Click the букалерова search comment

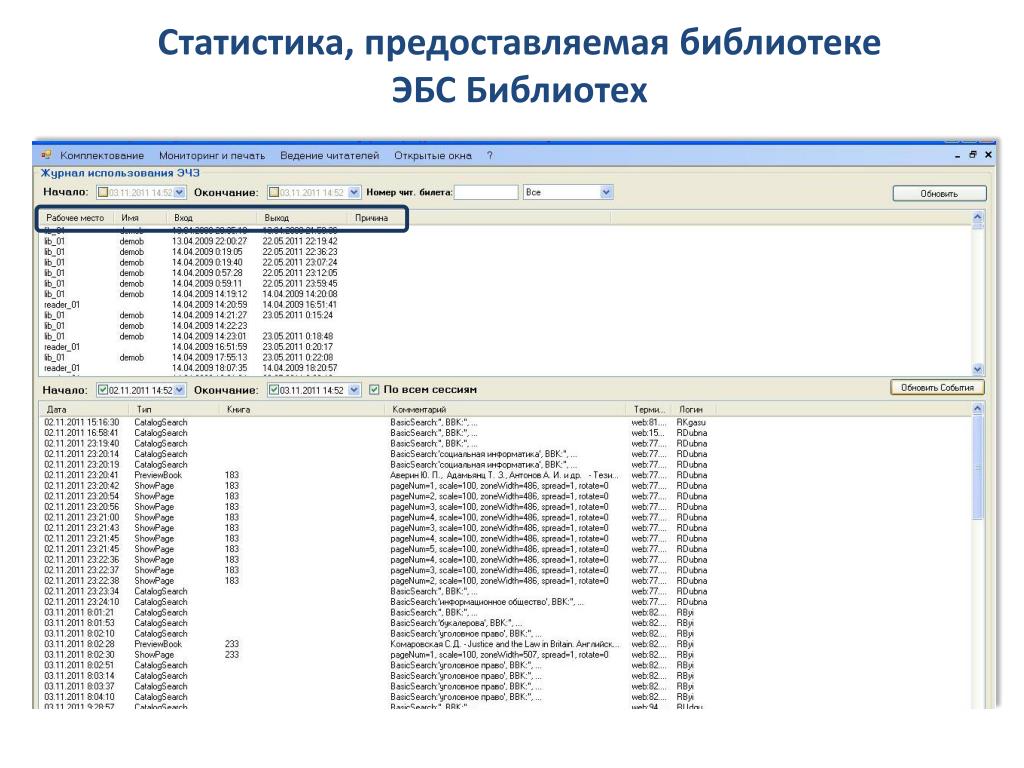point(456,623)
